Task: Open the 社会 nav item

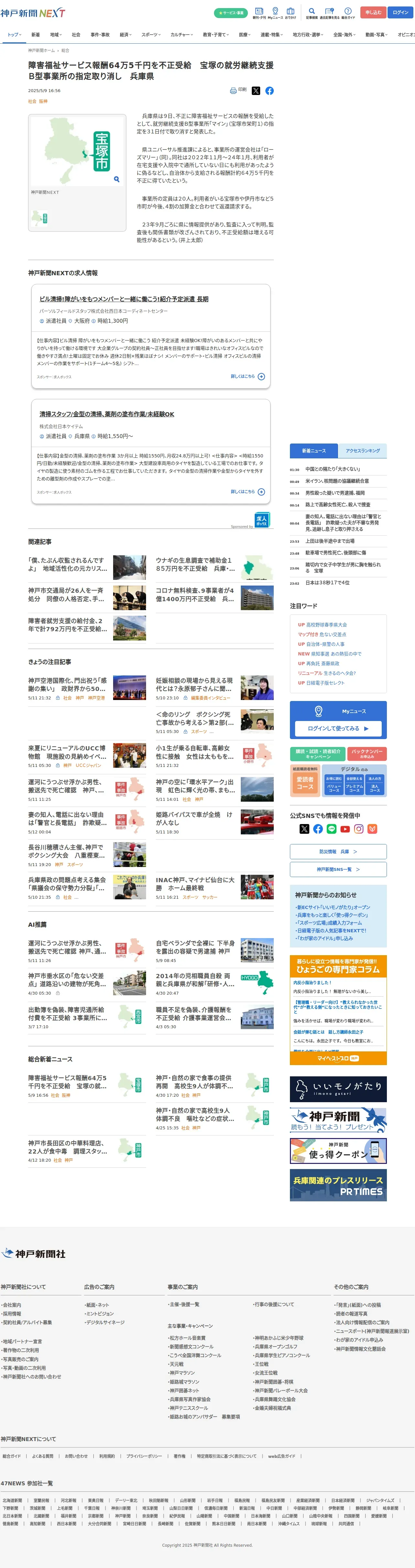Action: coord(76,35)
